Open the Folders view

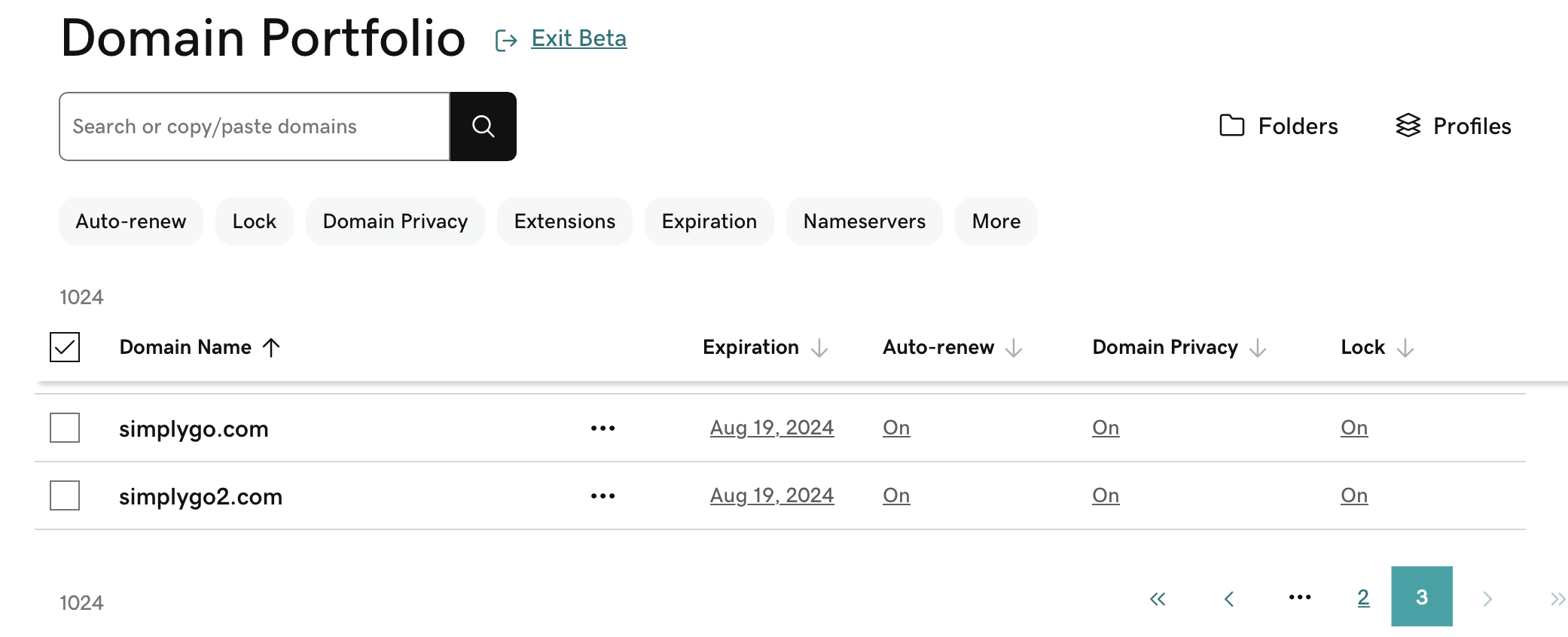(x=1279, y=126)
